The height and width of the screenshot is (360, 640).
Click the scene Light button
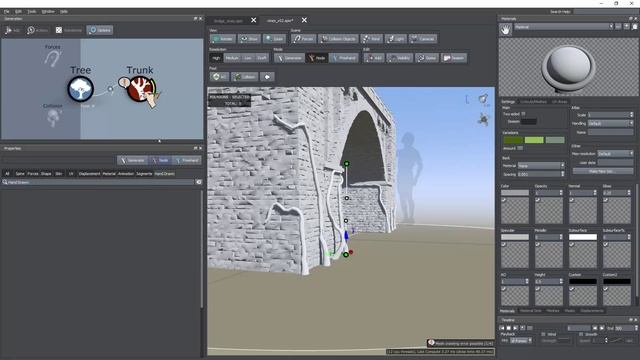tap(396, 39)
